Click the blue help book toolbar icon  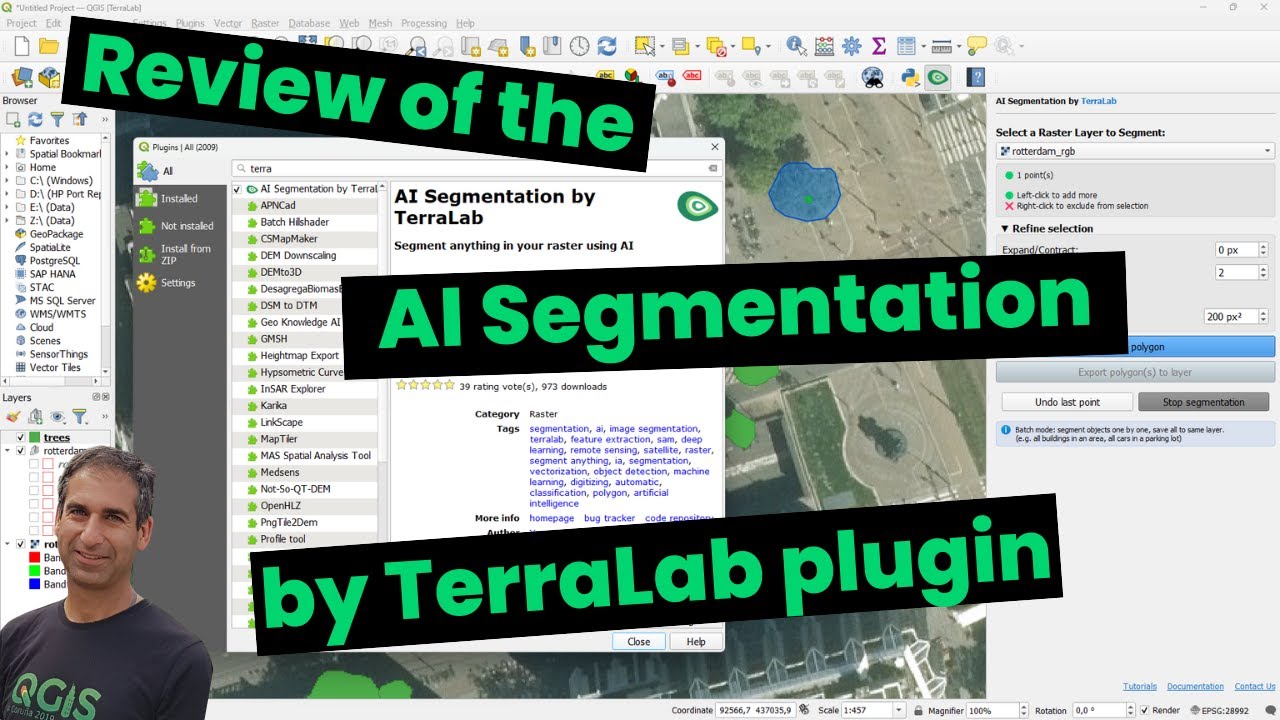point(976,77)
